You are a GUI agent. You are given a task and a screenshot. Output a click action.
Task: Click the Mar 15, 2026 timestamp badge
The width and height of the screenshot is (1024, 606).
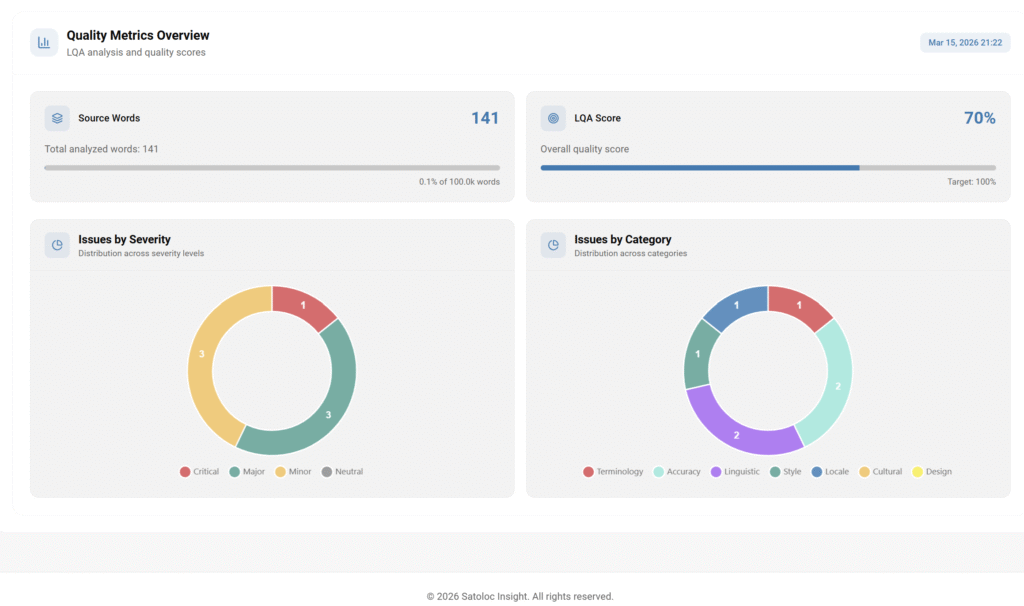click(x=965, y=43)
